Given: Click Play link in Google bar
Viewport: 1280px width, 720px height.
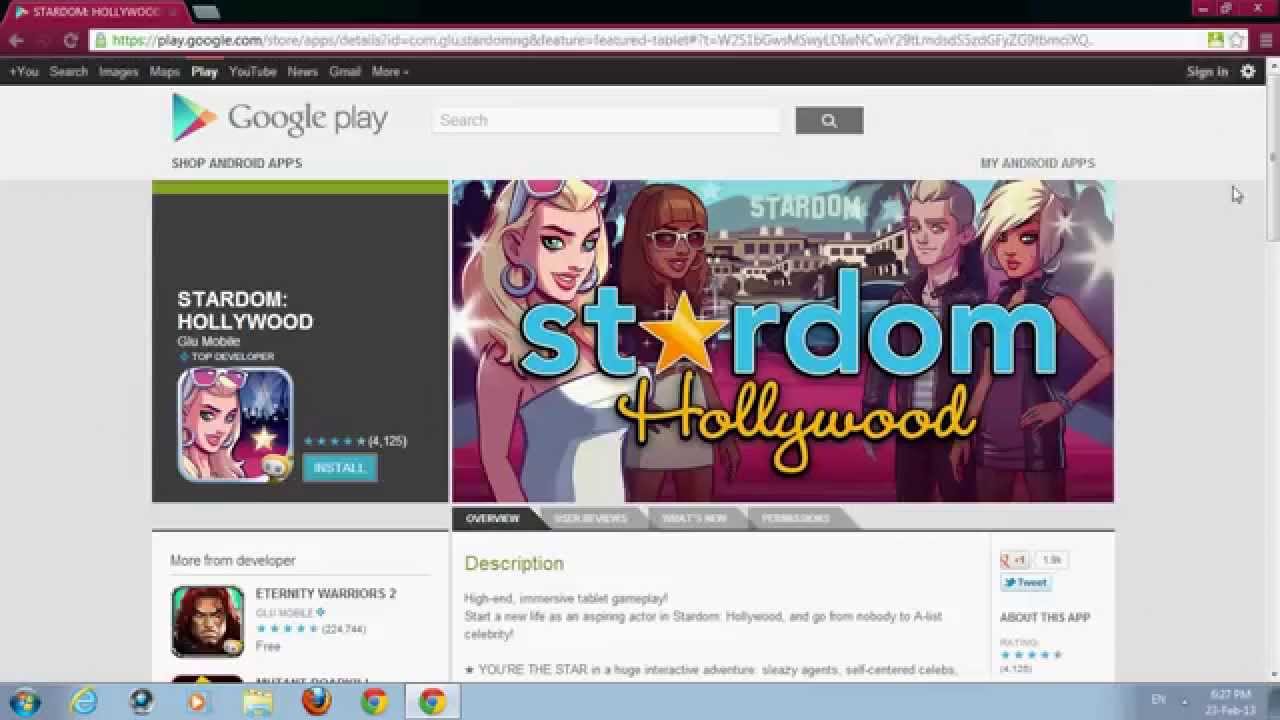Looking at the screenshot, I should coord(204,71).
